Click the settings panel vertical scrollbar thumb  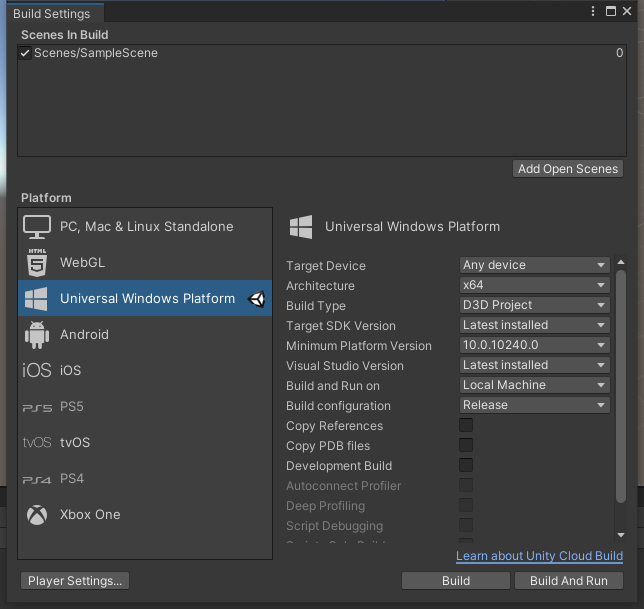(x=621, y=386)
